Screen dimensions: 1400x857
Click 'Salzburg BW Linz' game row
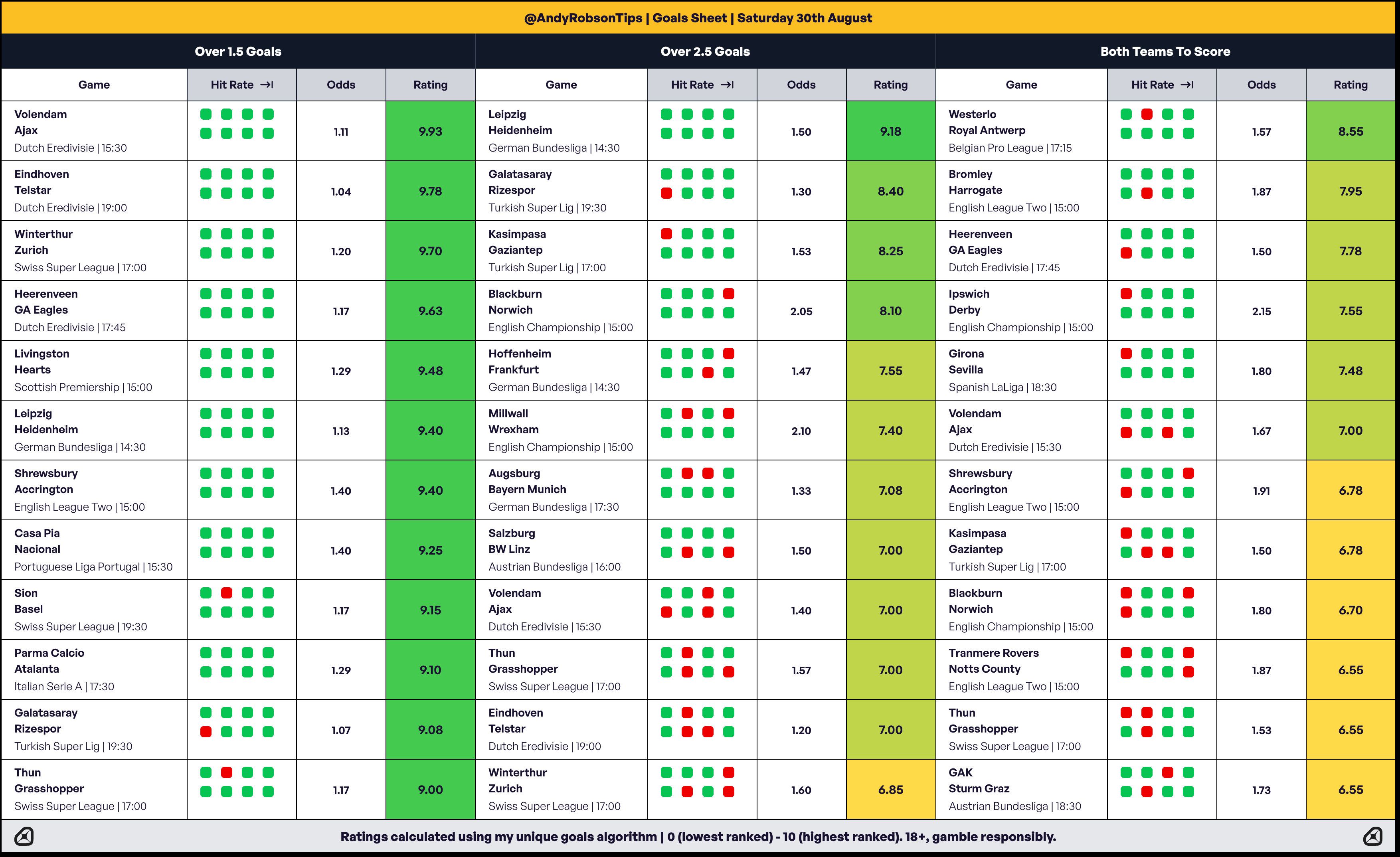(562, 550)
